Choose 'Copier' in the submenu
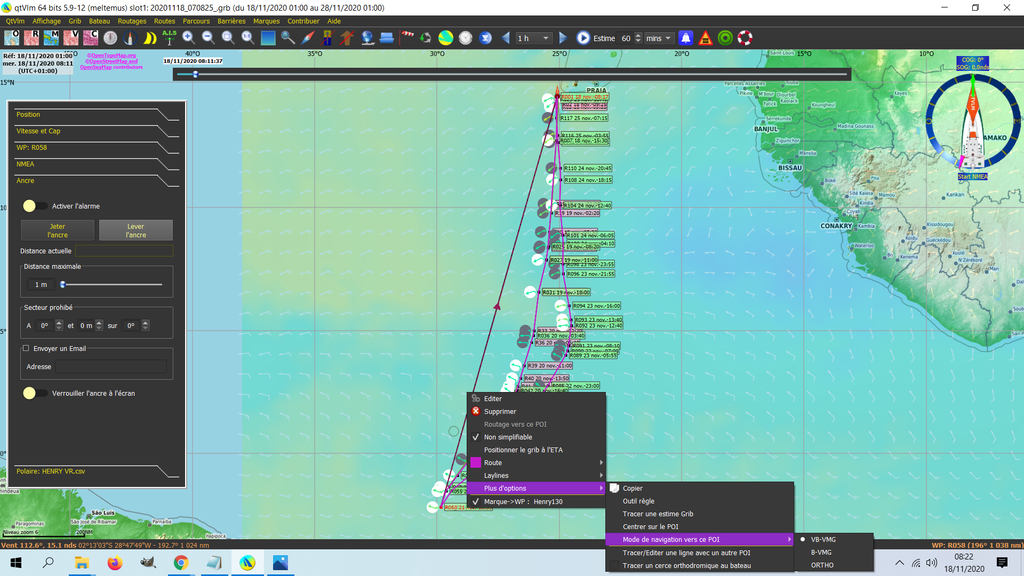 click(699, 488)
